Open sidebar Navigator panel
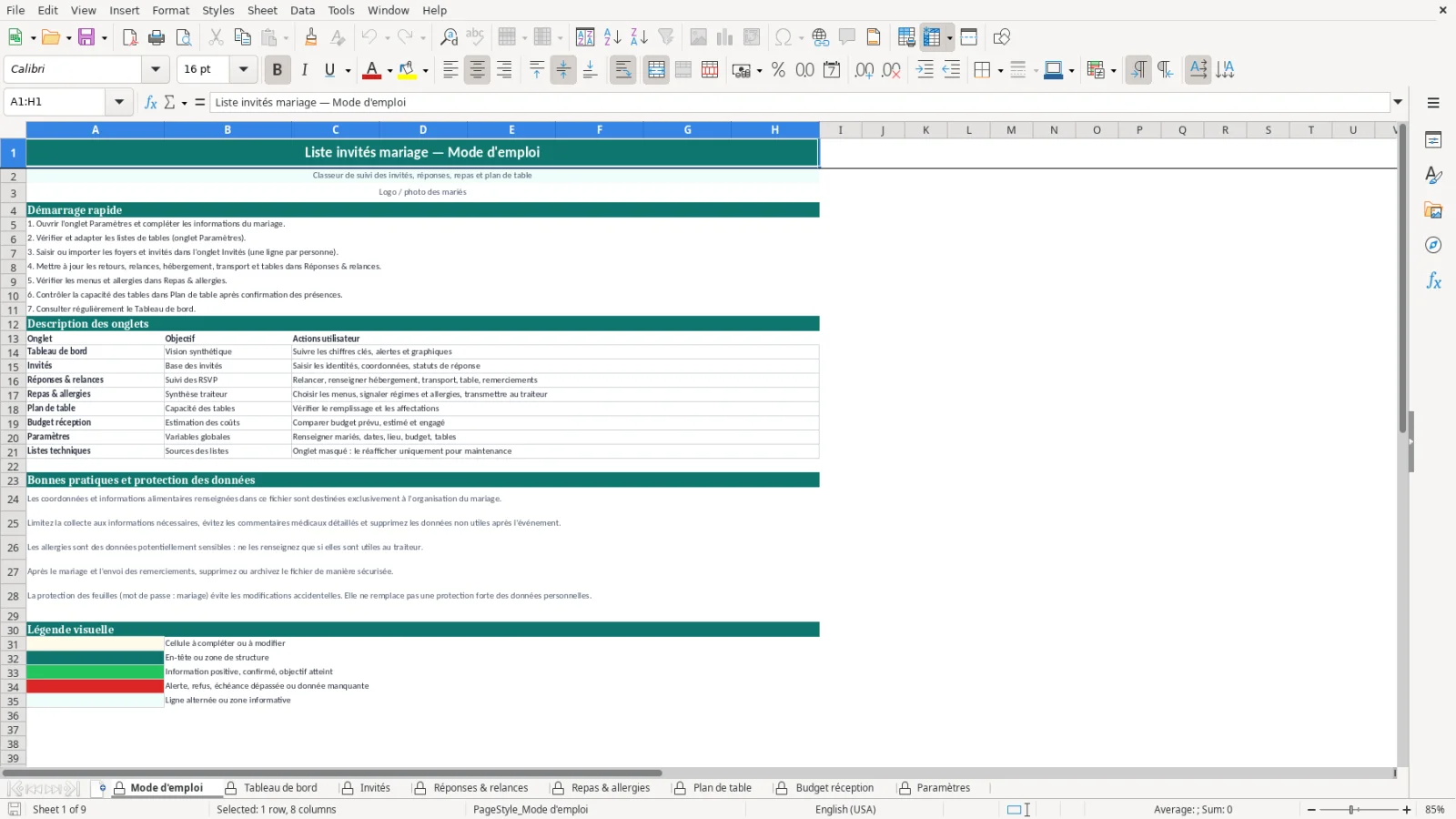 point(1433,246)
